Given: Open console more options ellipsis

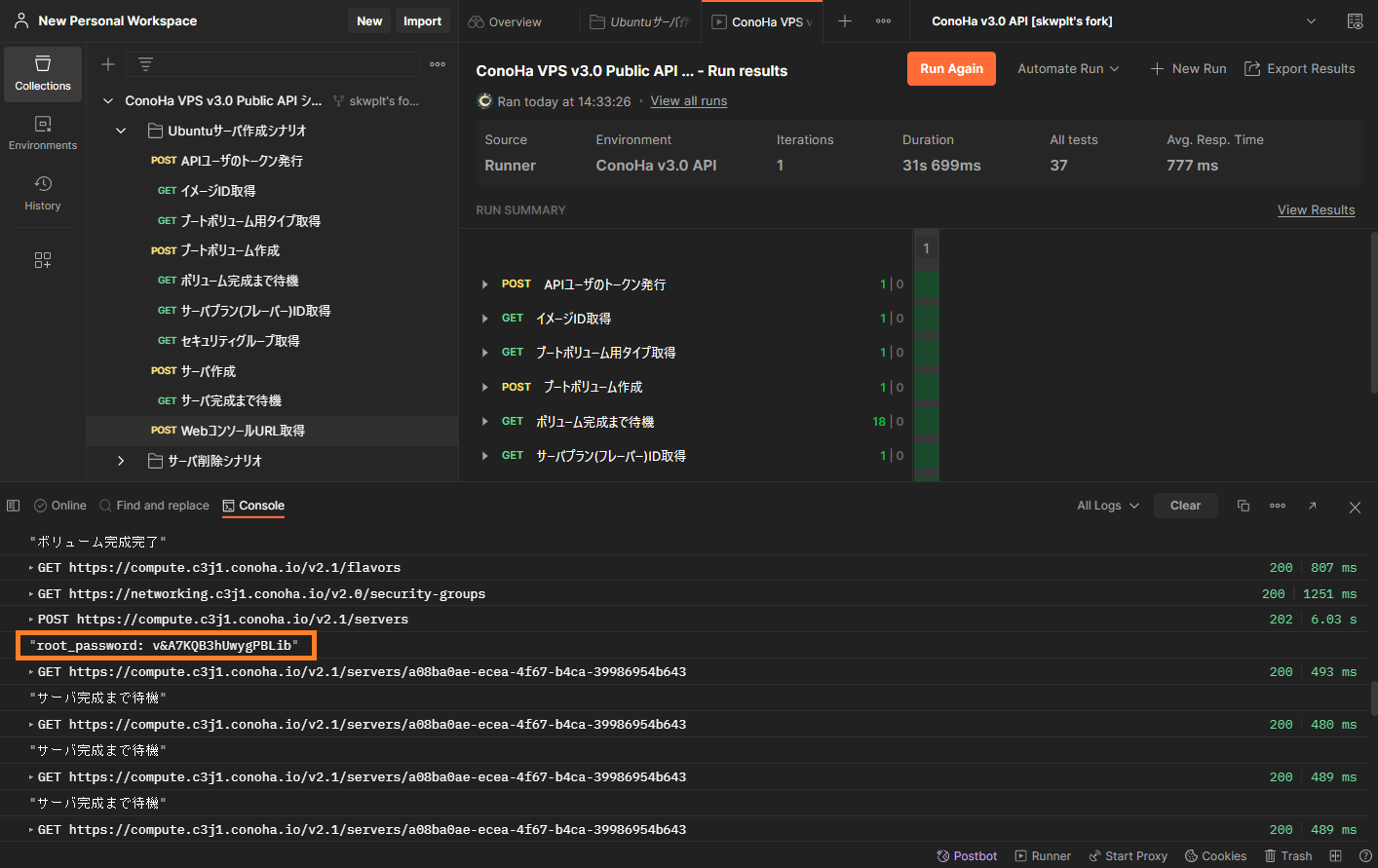Looking at the screenshot, I should coord(1278,506).
